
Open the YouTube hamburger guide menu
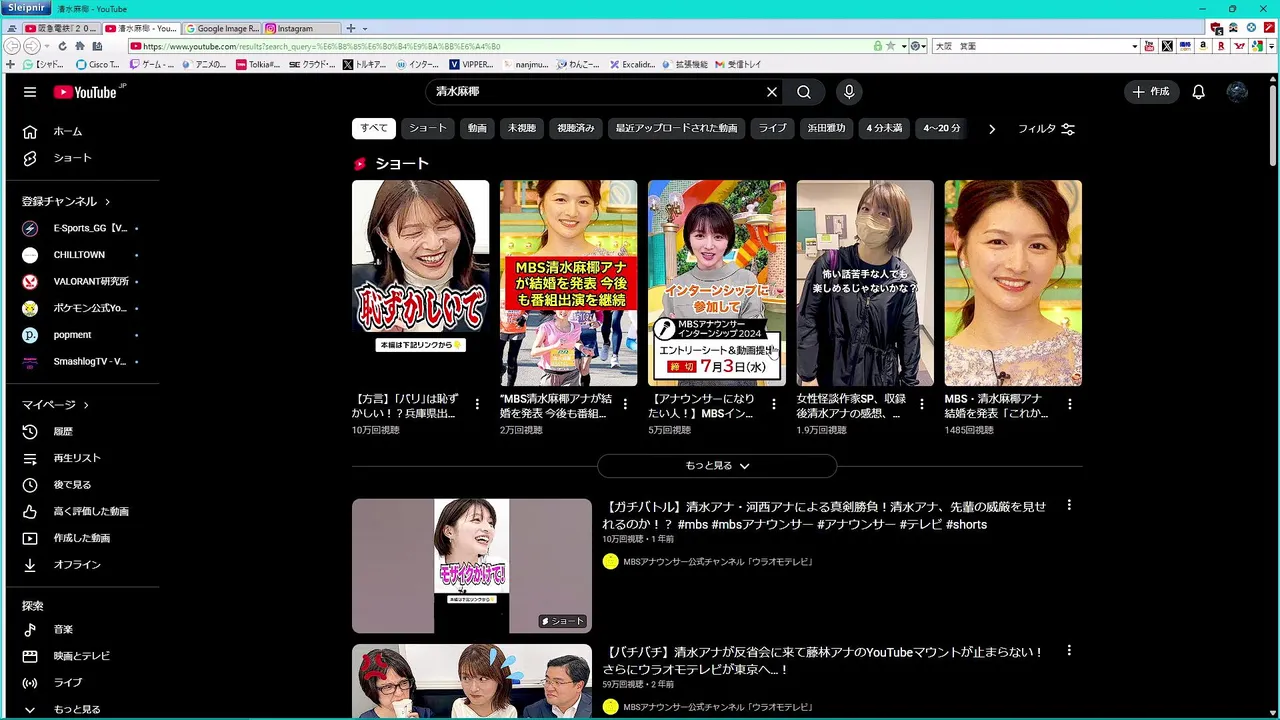[30, 92]
